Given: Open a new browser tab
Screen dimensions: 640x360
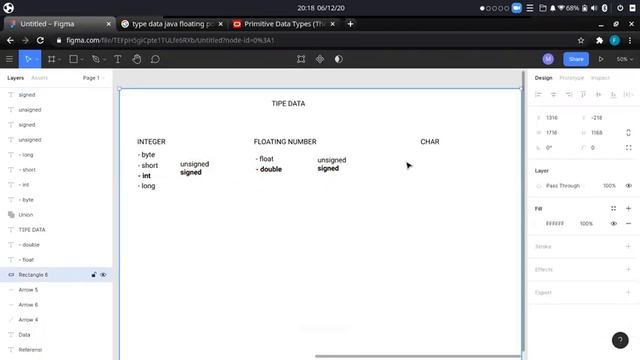Looking at the screenshot, I should tap(350, 24).
